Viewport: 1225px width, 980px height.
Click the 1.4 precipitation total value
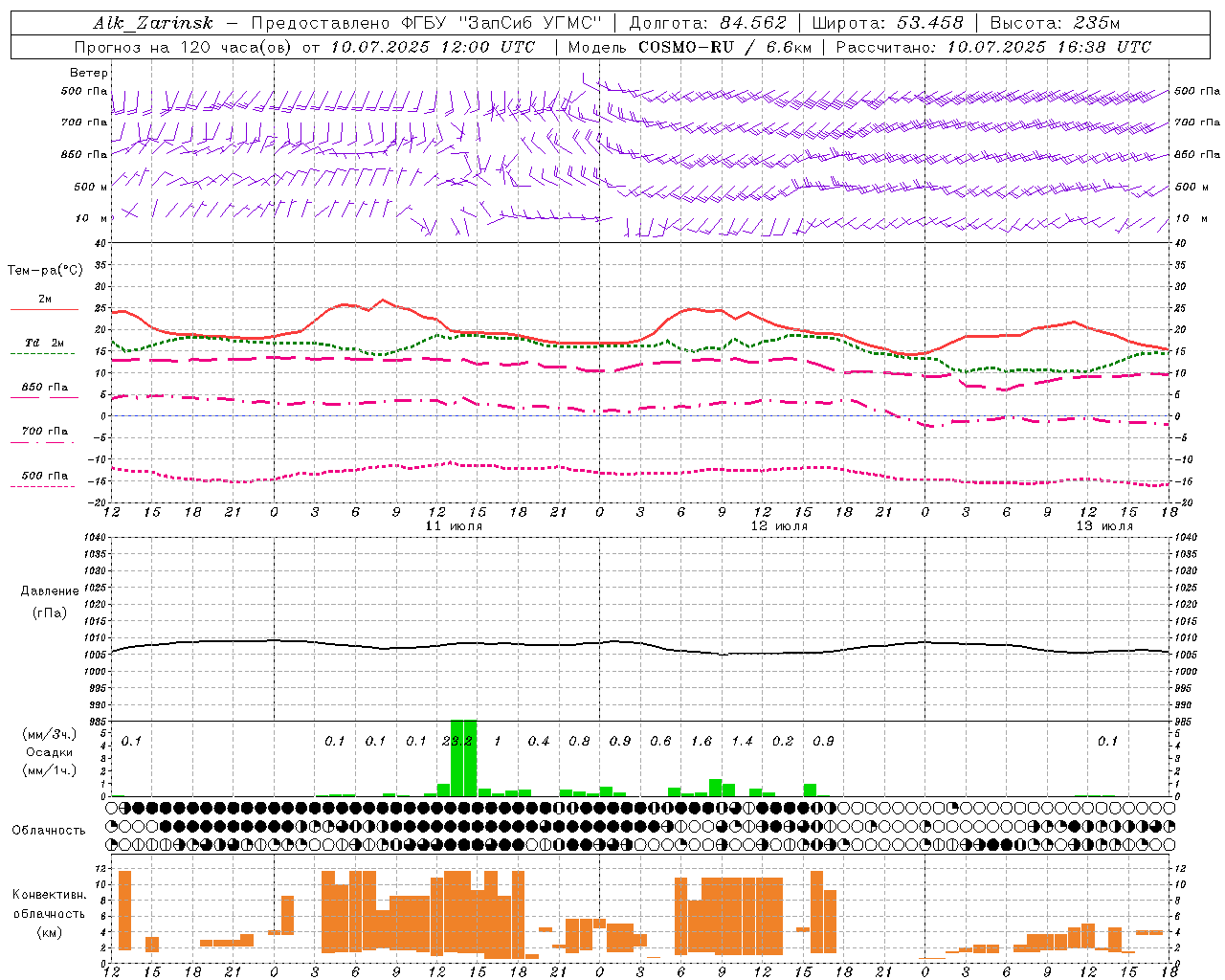click(x=742, y=741)
